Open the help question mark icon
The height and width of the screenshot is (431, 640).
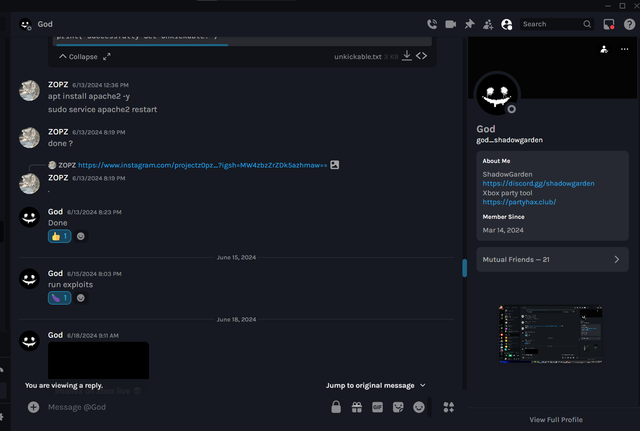pyautogui.click(x=629, y=24)
